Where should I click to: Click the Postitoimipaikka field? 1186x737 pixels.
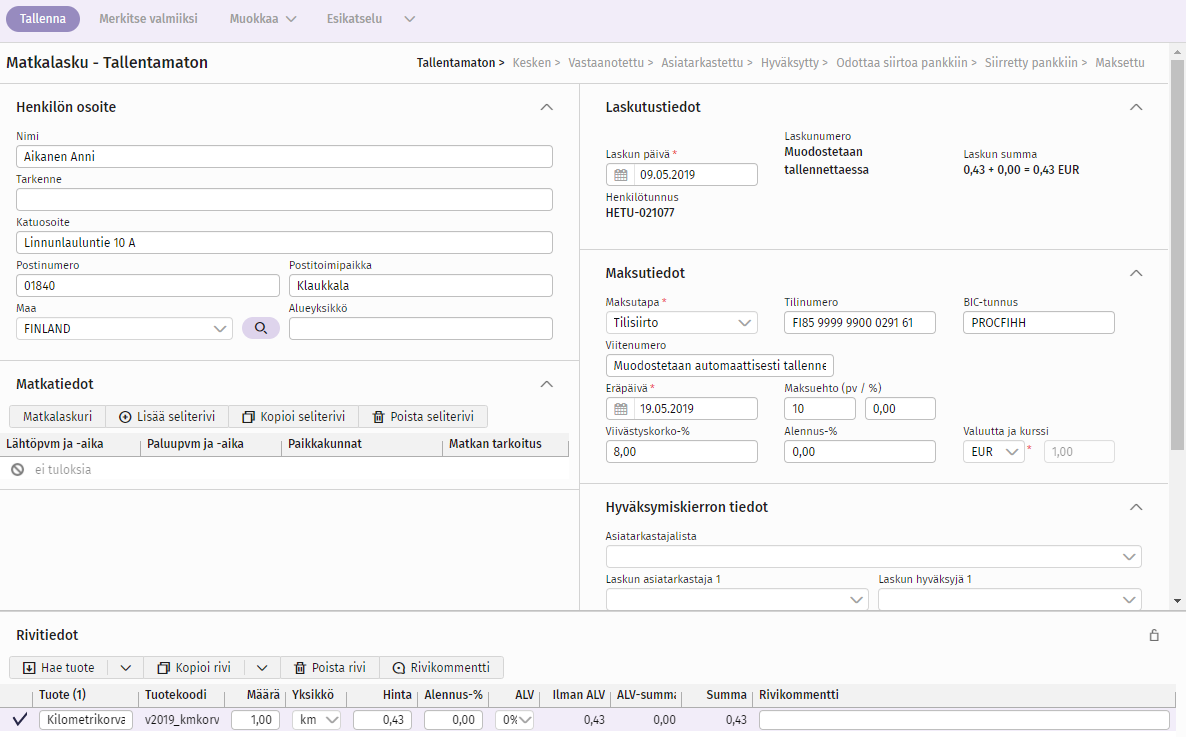421,286
